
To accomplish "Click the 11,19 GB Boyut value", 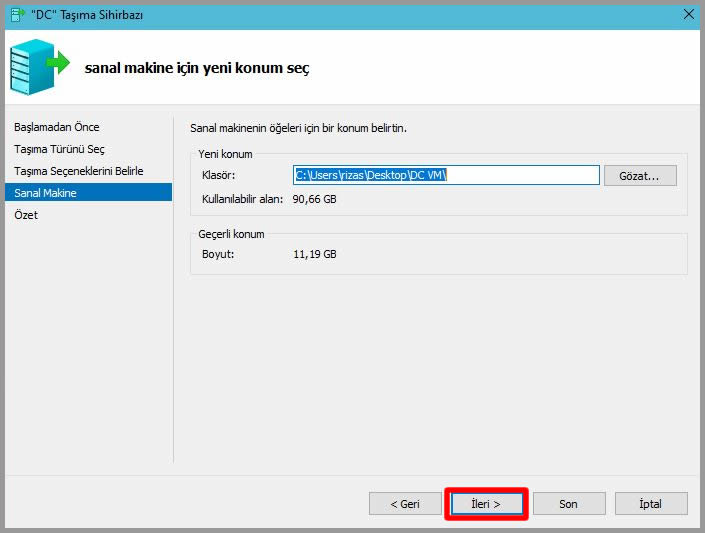I will 315,254.
